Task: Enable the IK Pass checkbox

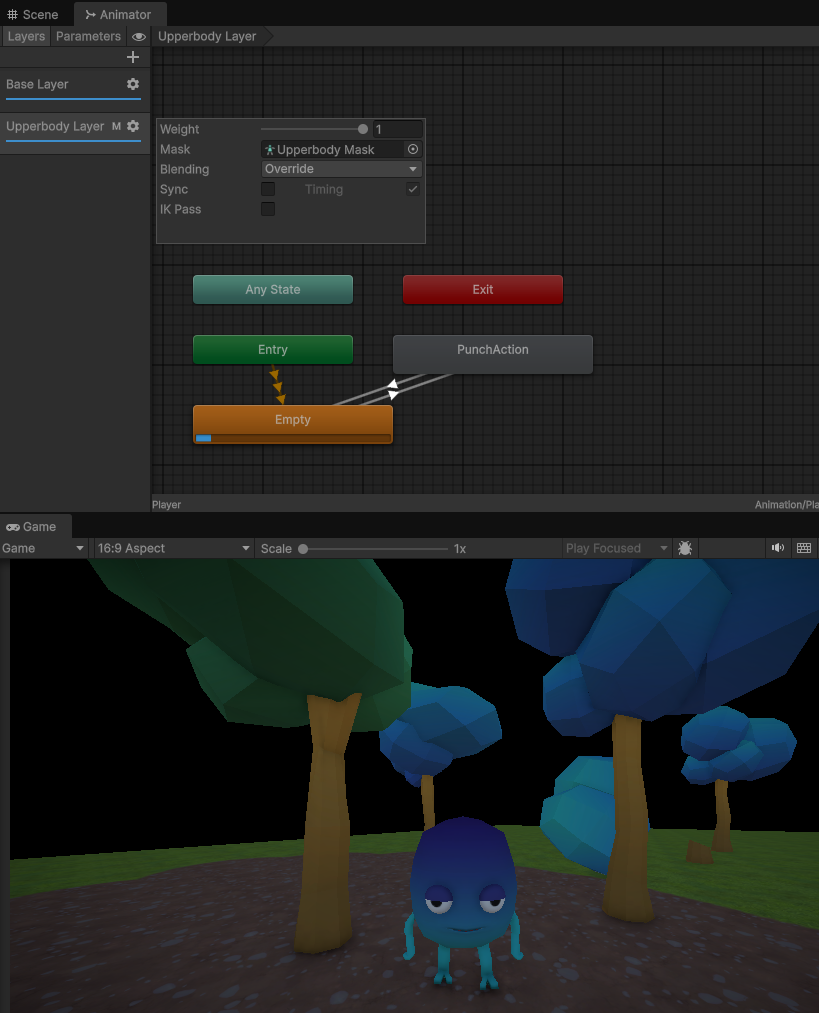Action: click(268, 209)
